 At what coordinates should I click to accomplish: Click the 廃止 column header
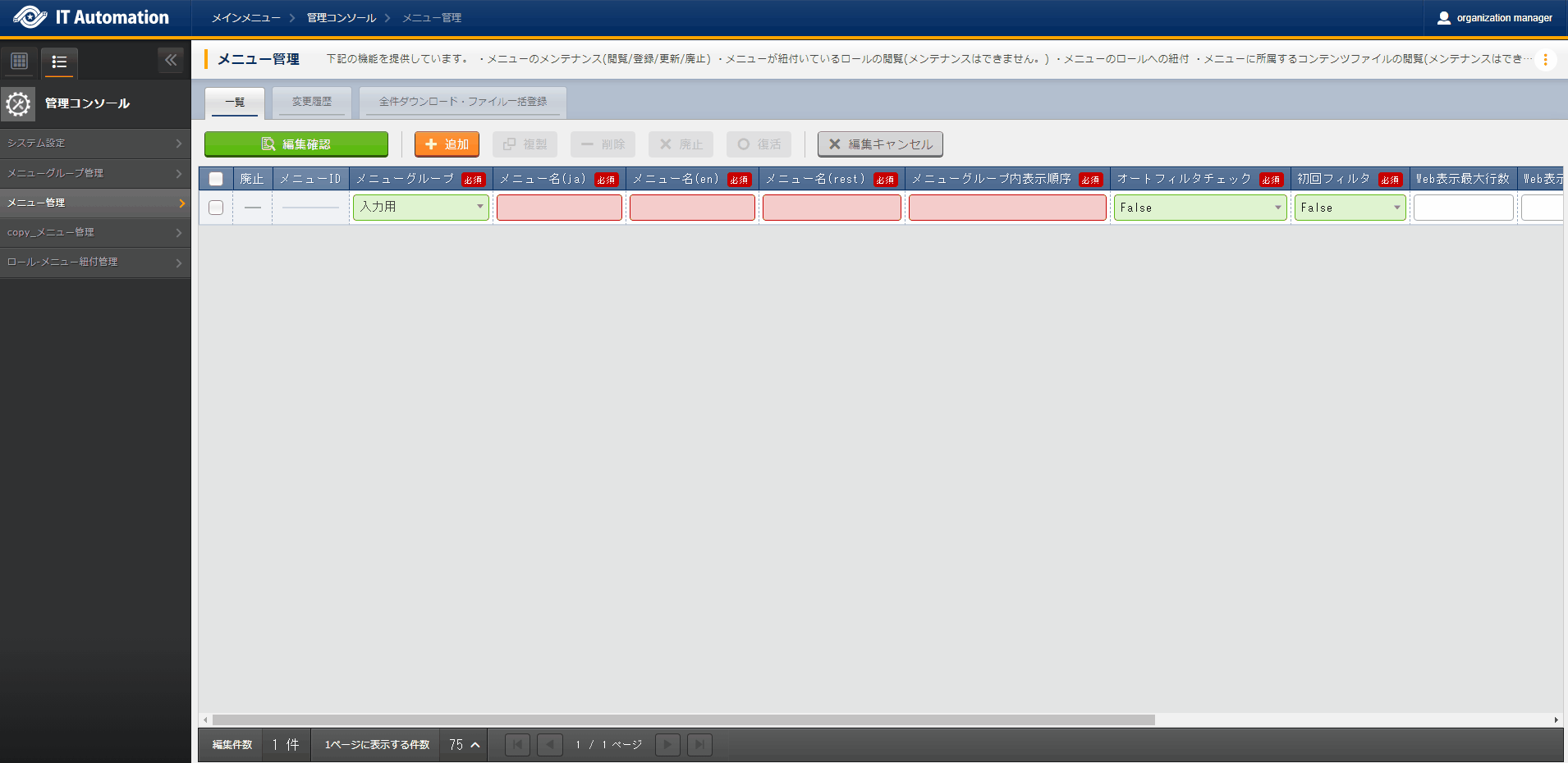tap(252, 179)
